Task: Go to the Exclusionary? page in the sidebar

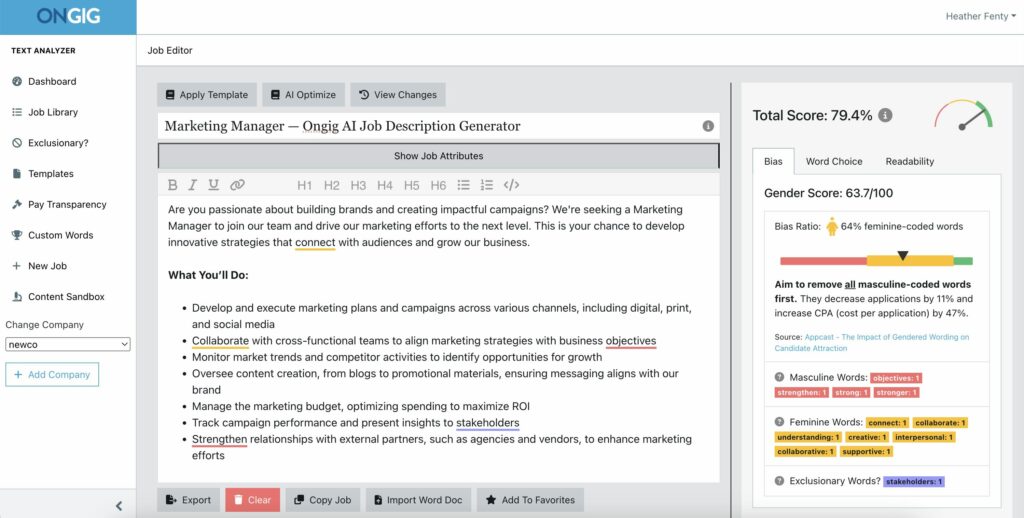Action: coord(50,143)
